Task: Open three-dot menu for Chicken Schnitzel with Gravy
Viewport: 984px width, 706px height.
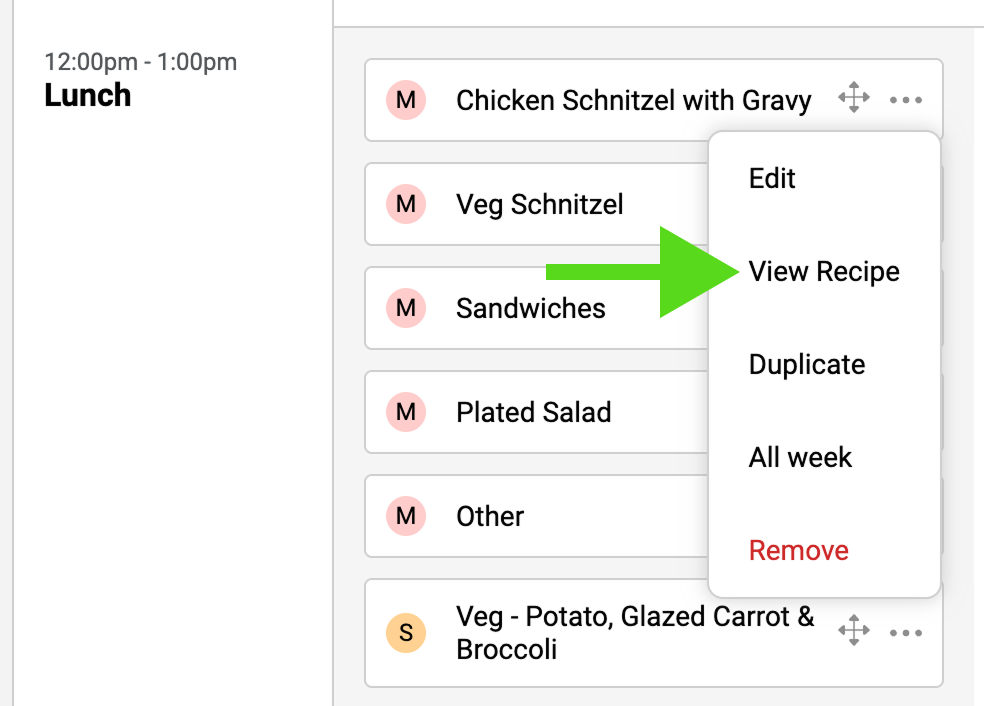Action: click(905, 100)
